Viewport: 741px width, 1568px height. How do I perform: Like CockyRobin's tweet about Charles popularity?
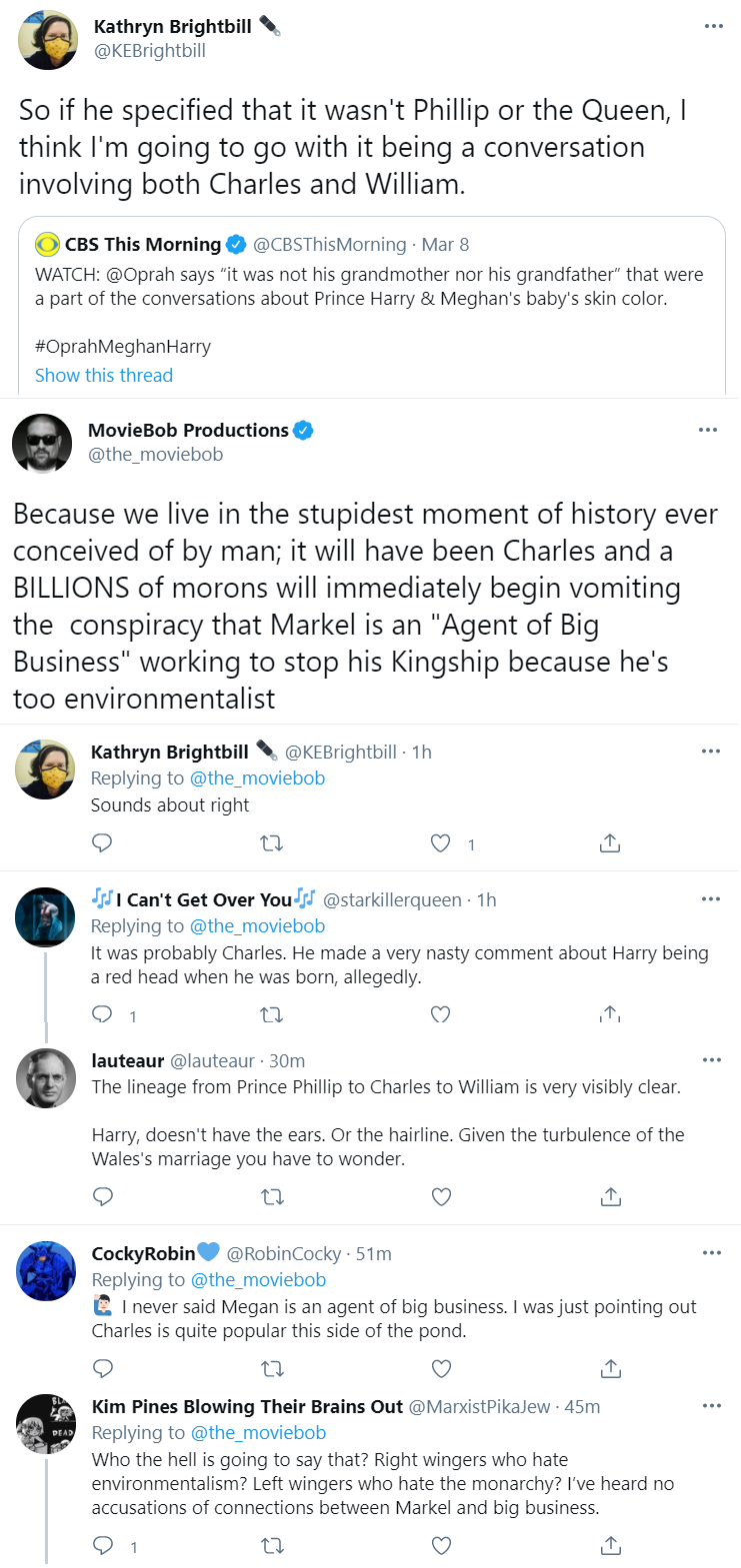441,1368
